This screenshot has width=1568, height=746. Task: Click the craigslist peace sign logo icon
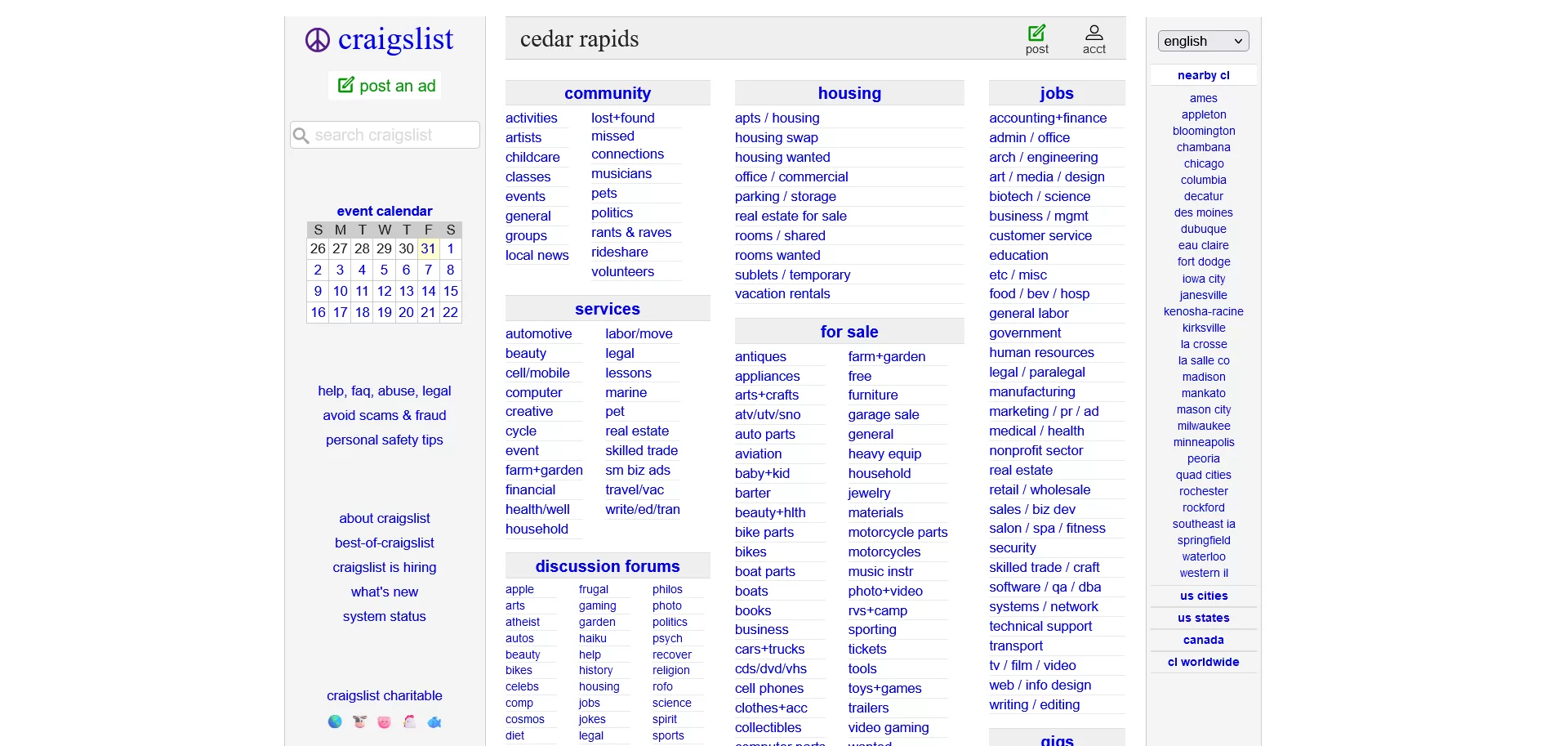[318, 40]
